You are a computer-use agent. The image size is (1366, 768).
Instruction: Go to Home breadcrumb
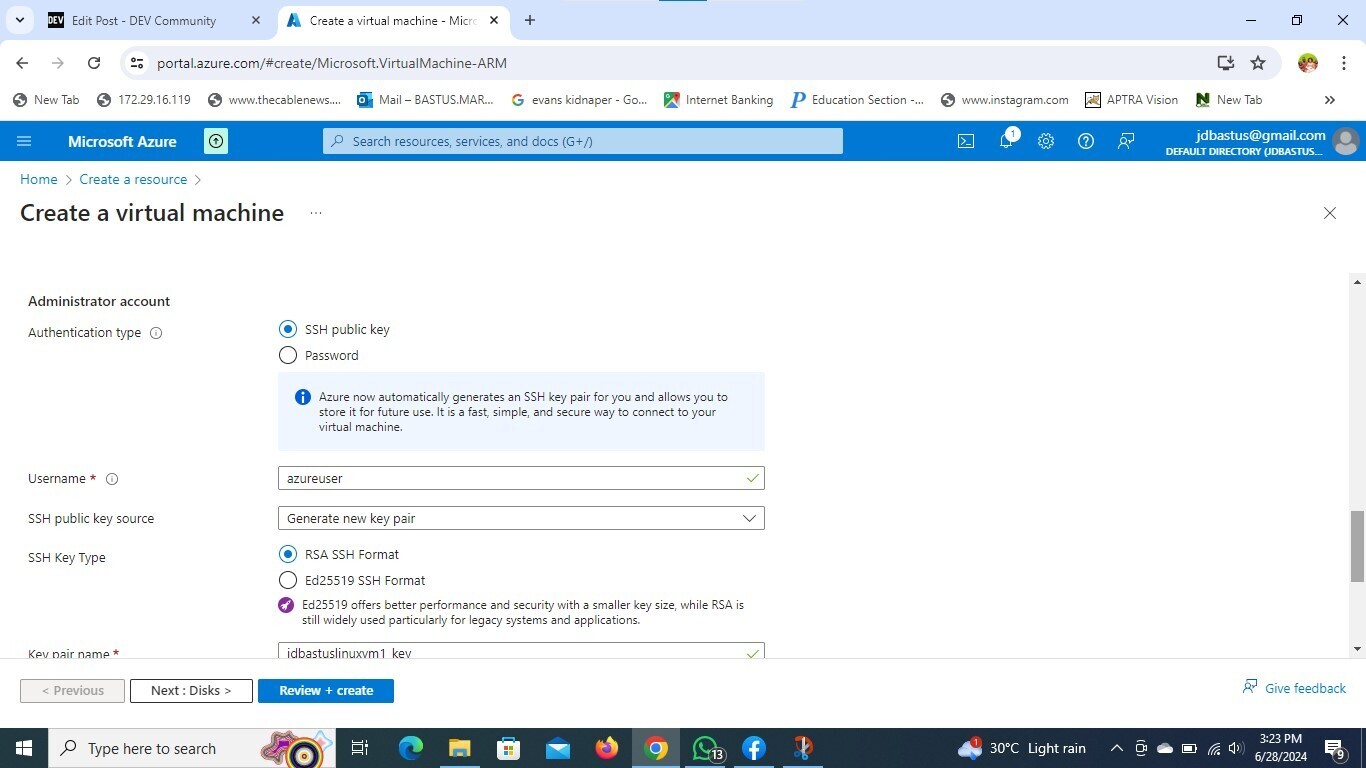pyautogui.click(x=39, y=179)
